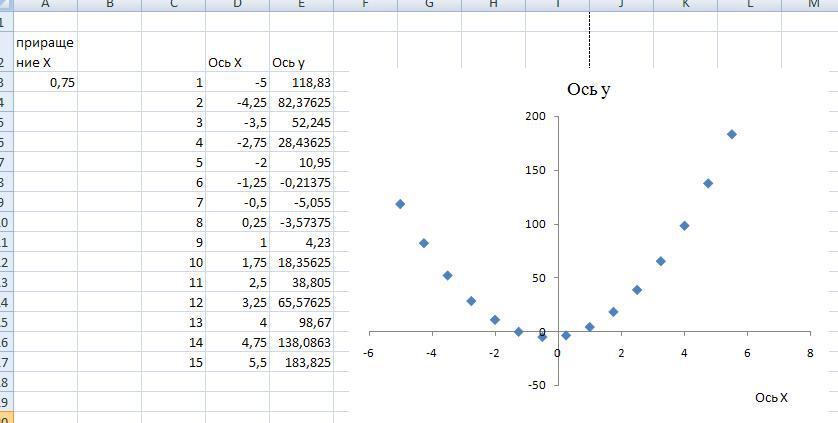Select X value cell -1,25
The width and height of the screenshot is (838, 423).
click(237, 182)
